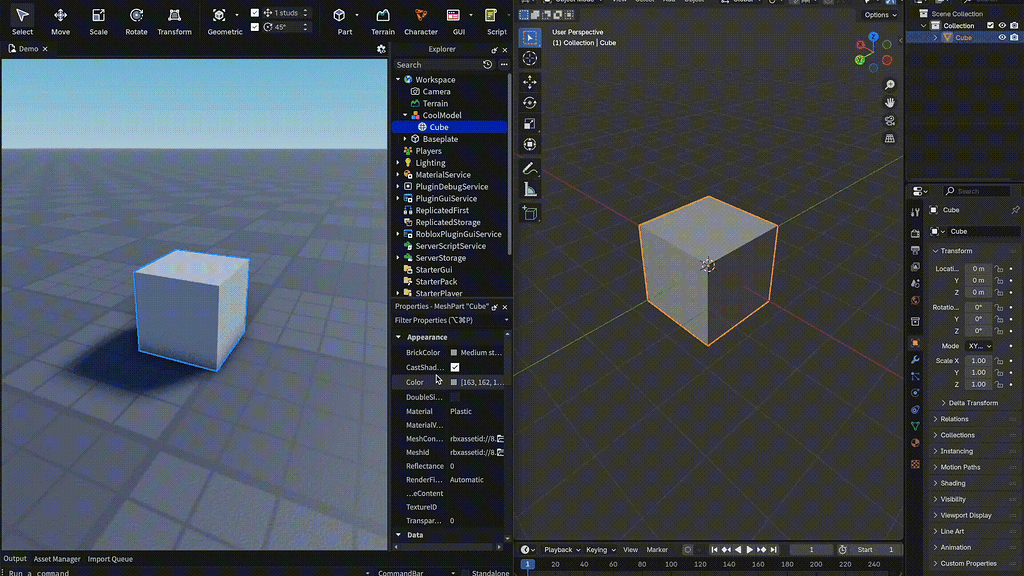Hide the Cube using its eye icon
This screenshot has height=576, width=1024.
(1002, 36)
